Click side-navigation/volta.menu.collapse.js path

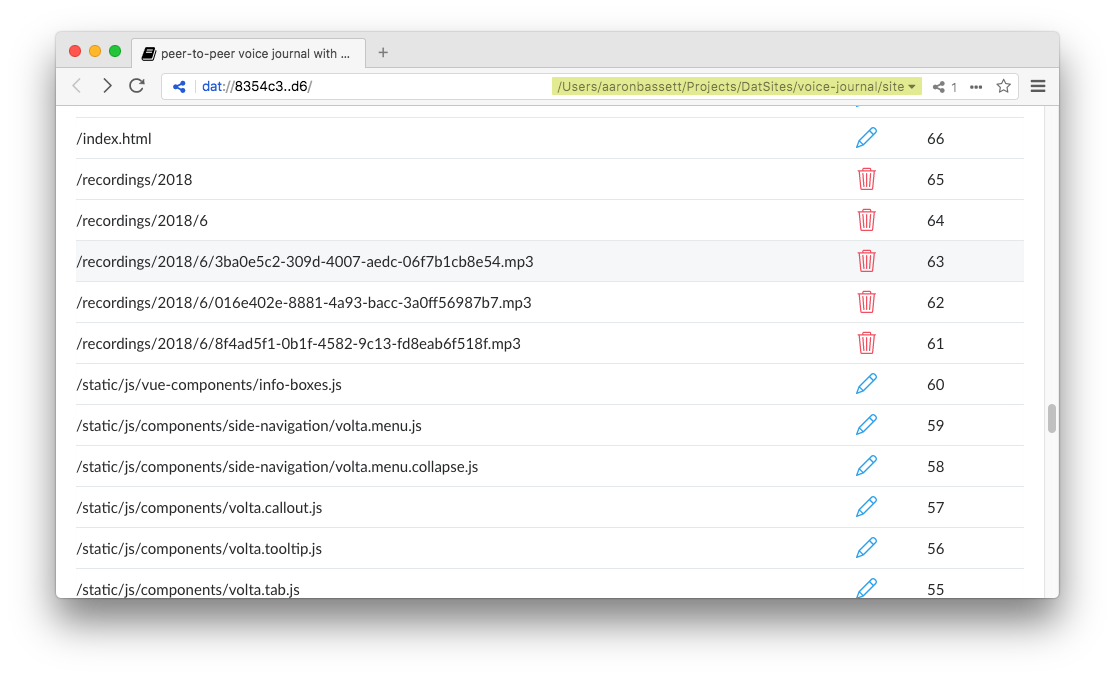pyautogui.click(x=277, y=467)
